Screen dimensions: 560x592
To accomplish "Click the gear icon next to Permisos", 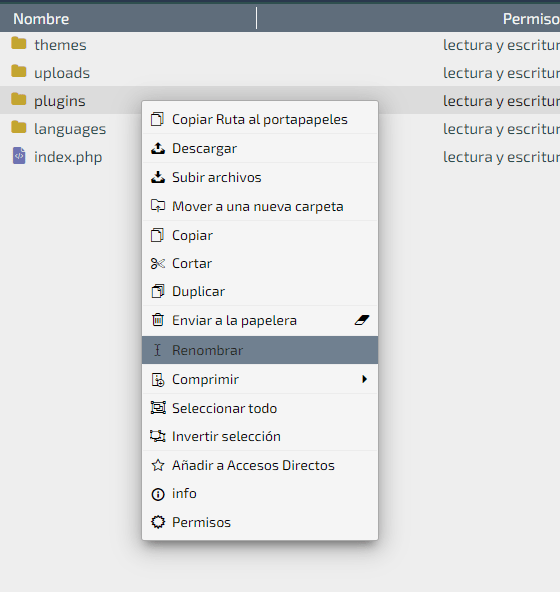I will click(x=158, y=522).
